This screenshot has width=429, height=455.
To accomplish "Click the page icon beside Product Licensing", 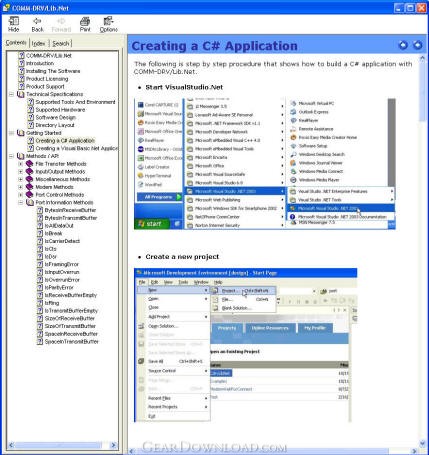I will pyautogui.click(x=21, y=79).
